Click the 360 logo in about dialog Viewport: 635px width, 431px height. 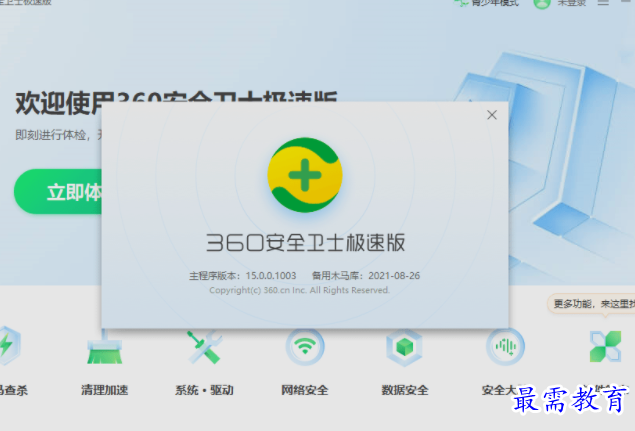tap(305, 175)
